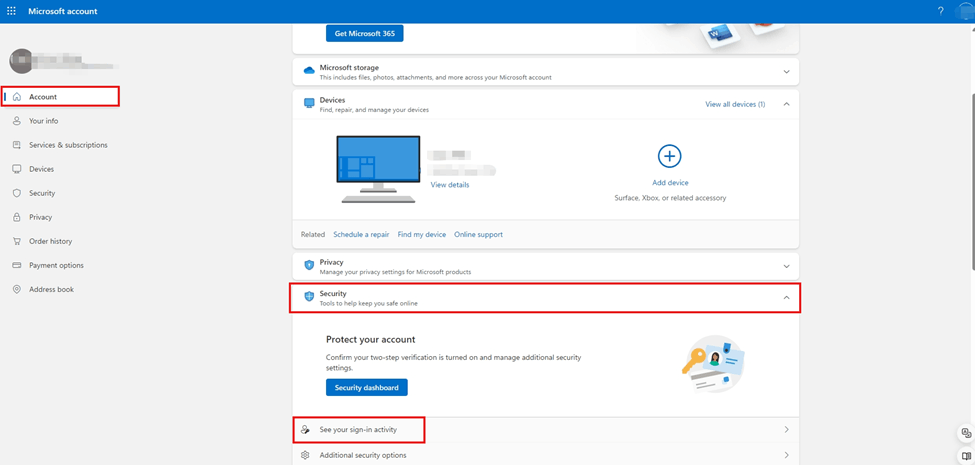Open the app launcher waffle icon

[x=11, y=11]
